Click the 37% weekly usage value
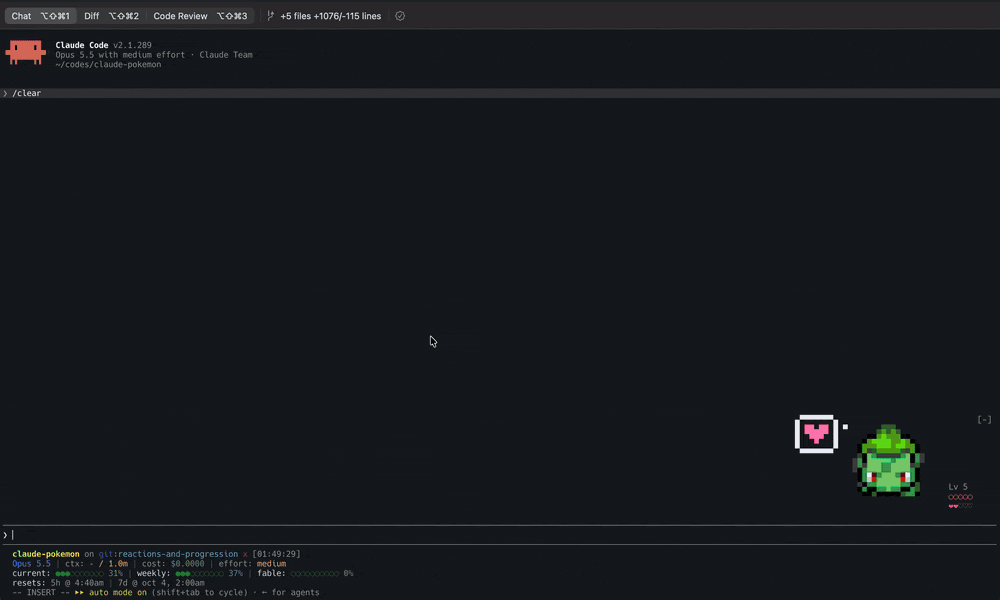This screenshot has height=600, width=1000. [x=235, y=573]
